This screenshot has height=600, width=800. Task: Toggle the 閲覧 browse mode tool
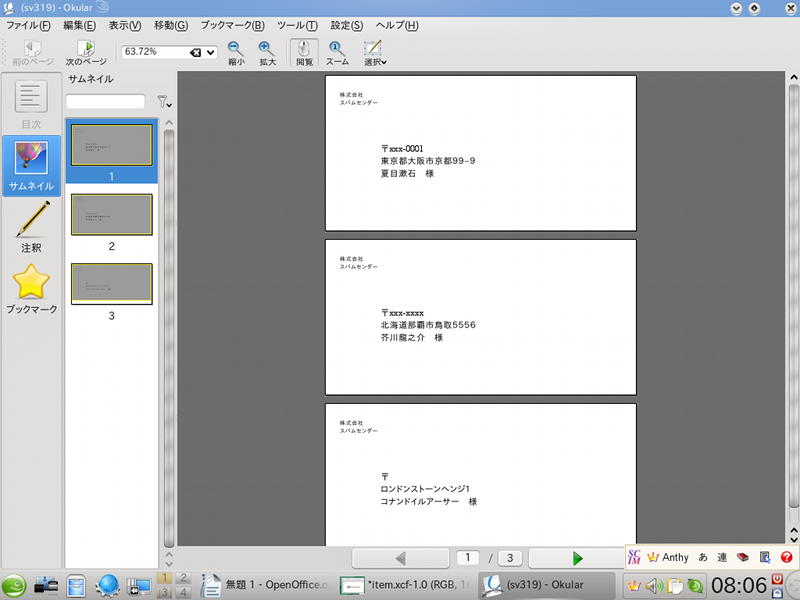(304, 52)
